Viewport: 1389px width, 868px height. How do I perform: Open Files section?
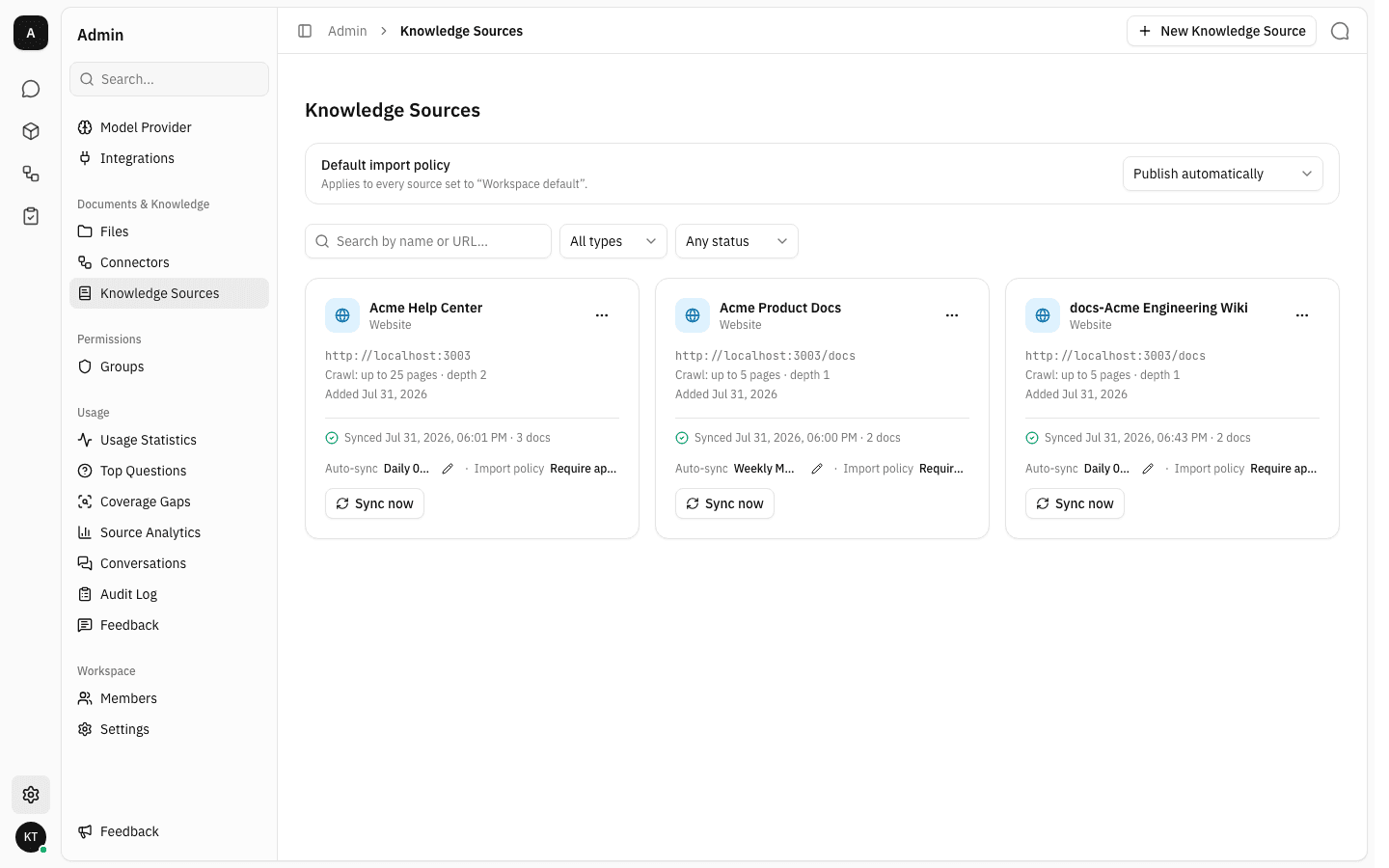[169, 231]
